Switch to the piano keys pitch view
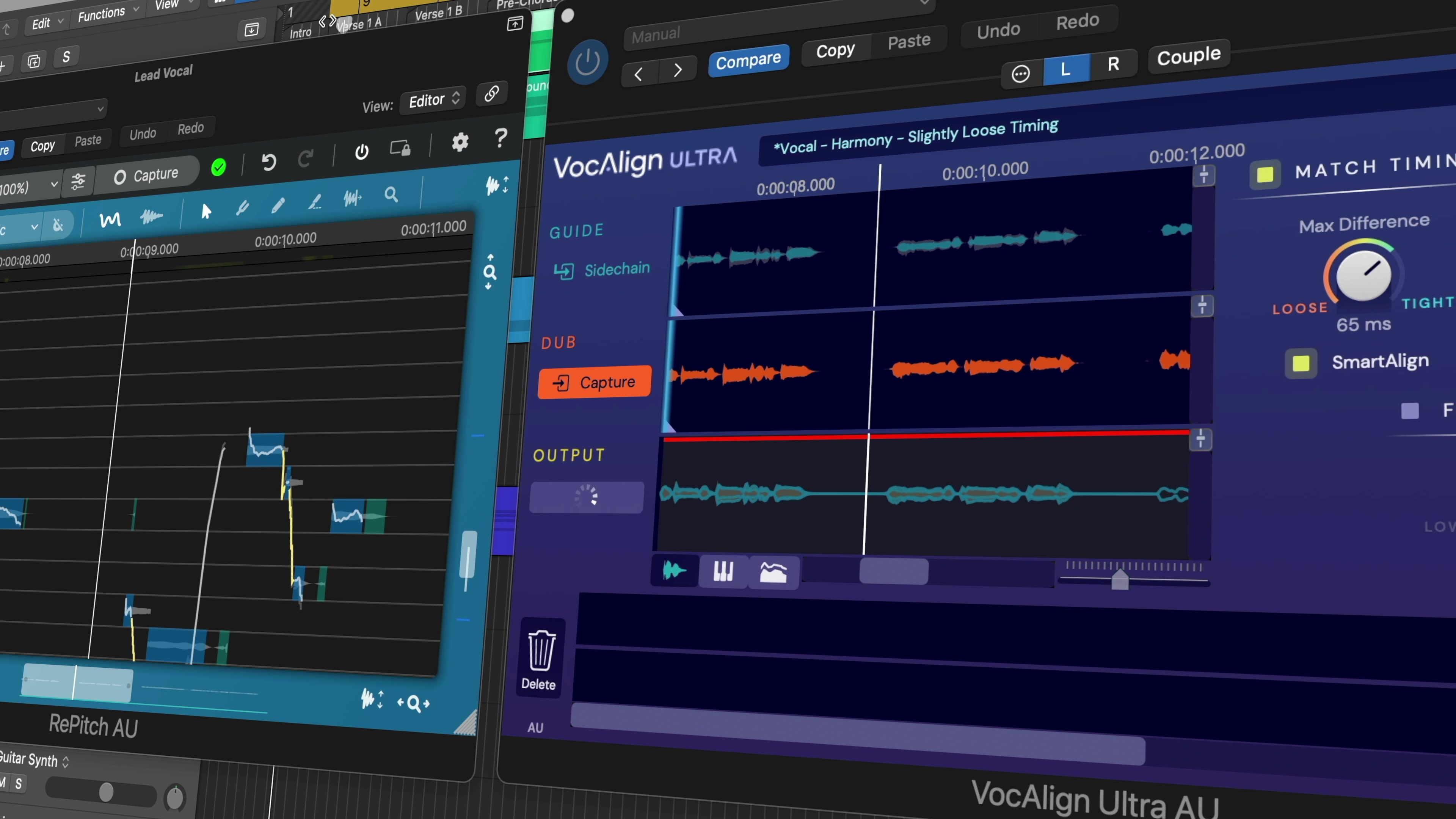 click(723, 571)
